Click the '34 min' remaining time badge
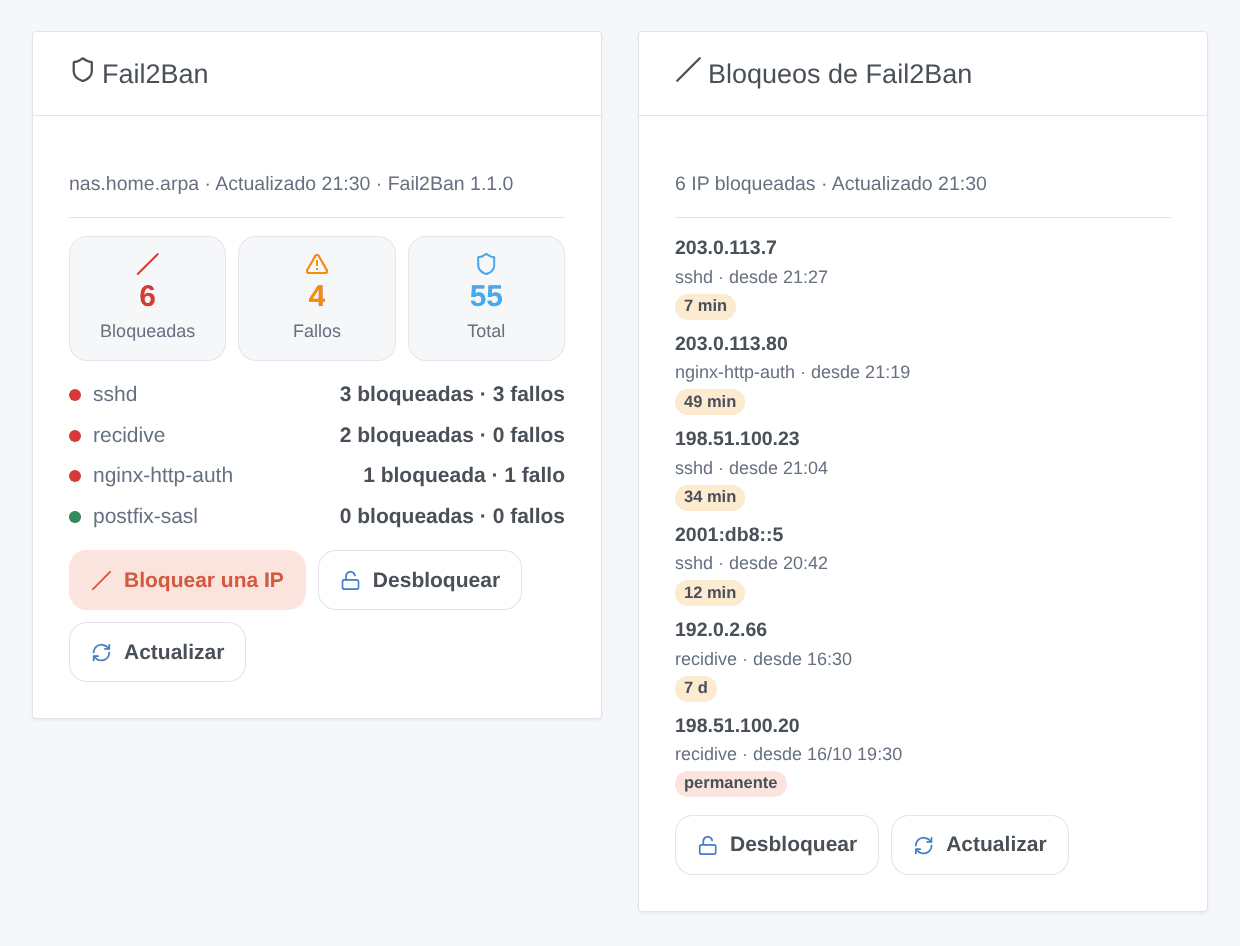 710,497
